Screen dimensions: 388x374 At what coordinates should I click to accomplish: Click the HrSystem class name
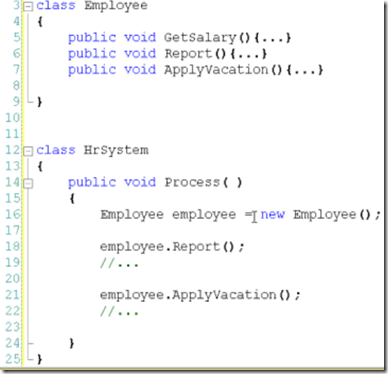(116, 150)
